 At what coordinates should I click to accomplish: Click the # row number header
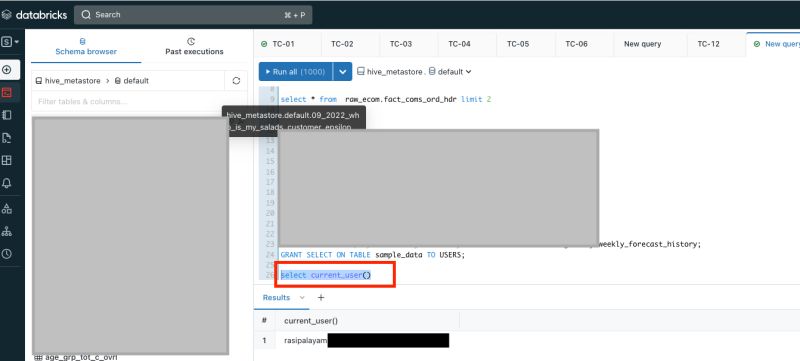coord(264,320)
